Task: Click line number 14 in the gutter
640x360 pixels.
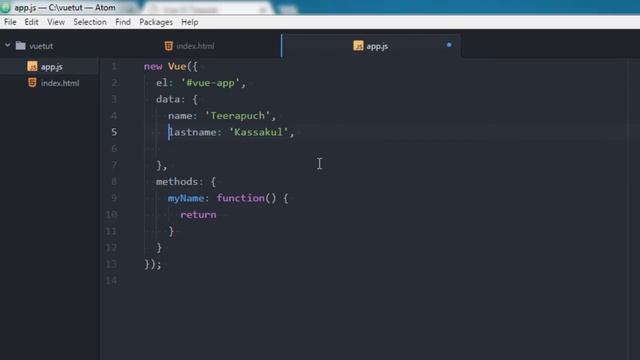Action: [111, 280]
